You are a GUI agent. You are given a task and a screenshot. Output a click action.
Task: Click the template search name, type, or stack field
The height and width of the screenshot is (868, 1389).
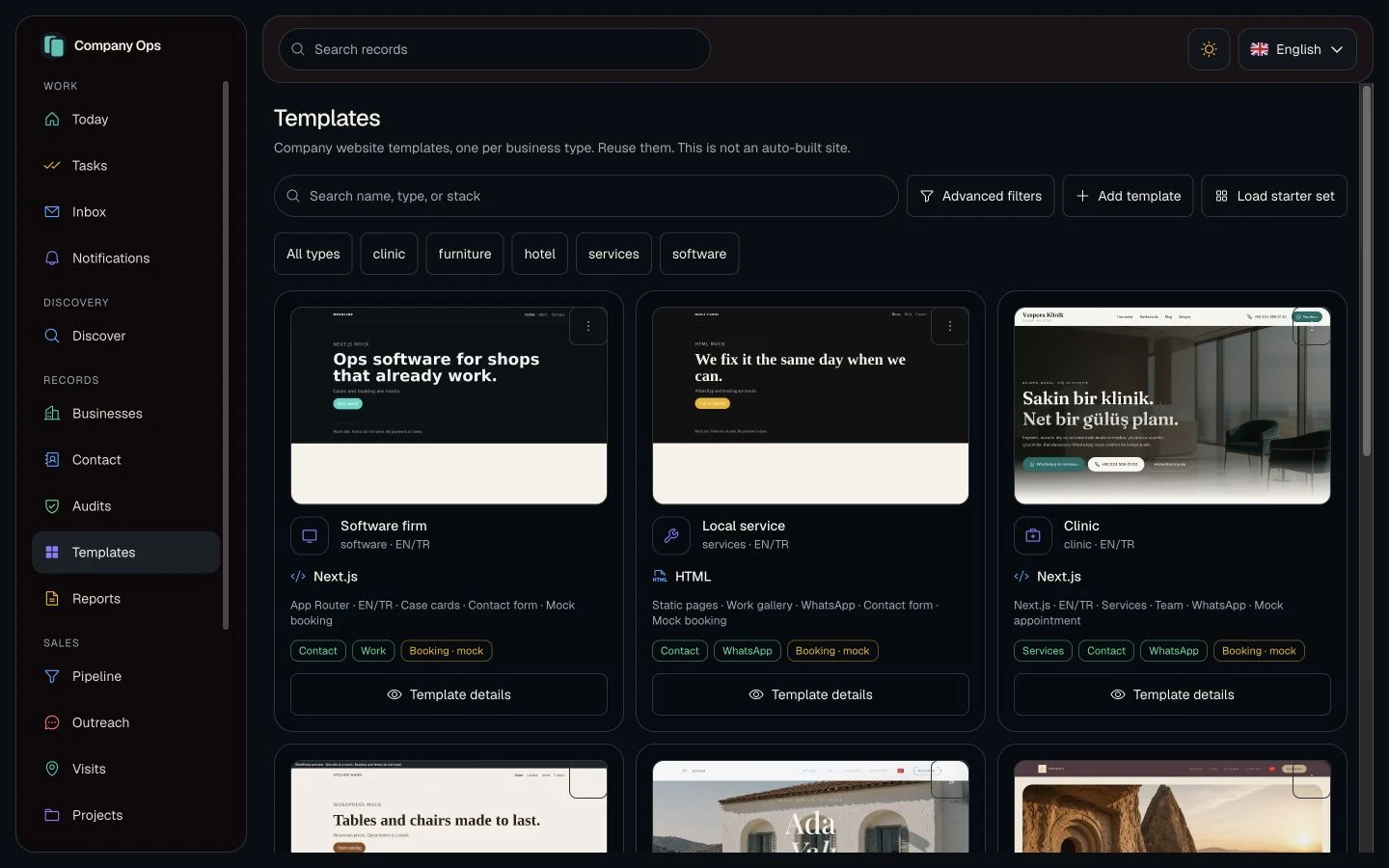coord(586,196)
